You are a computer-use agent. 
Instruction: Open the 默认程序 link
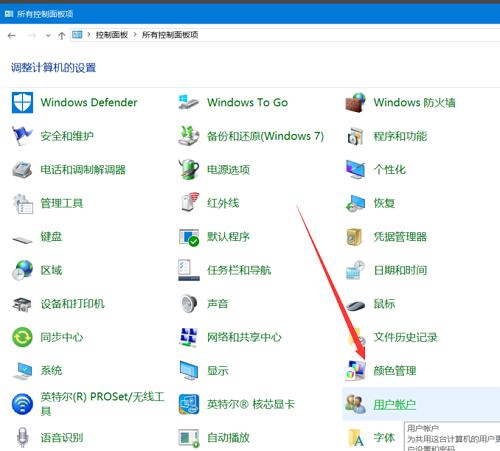tap(228, 237)
